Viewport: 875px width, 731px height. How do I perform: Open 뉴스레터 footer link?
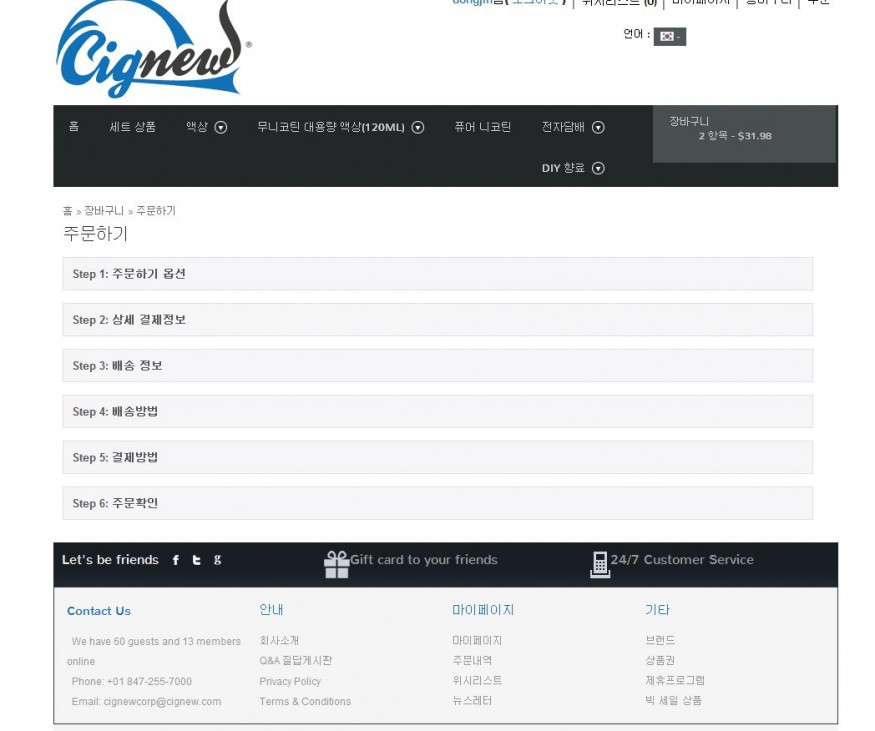pyautogui.click(x=472, y=700)
